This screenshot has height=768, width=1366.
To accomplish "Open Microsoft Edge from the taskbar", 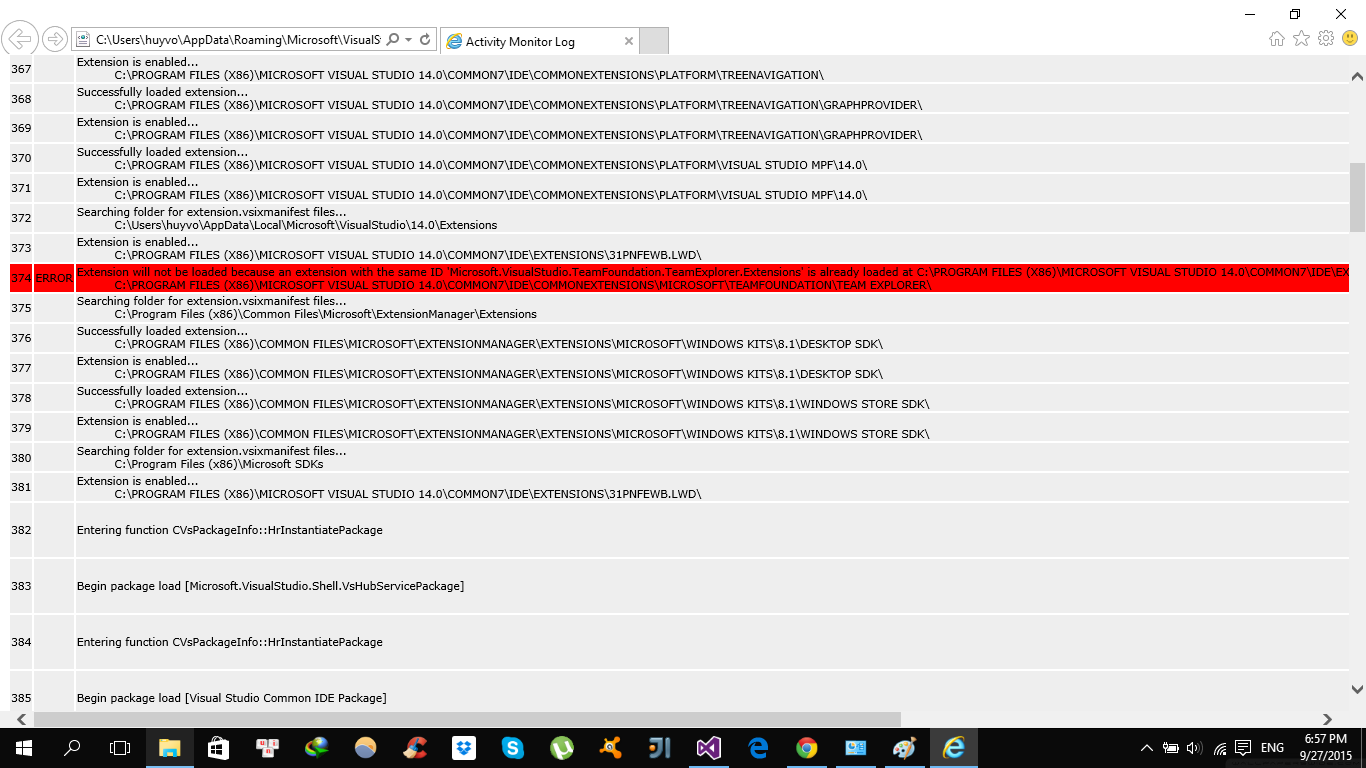I will coord(758,748).
